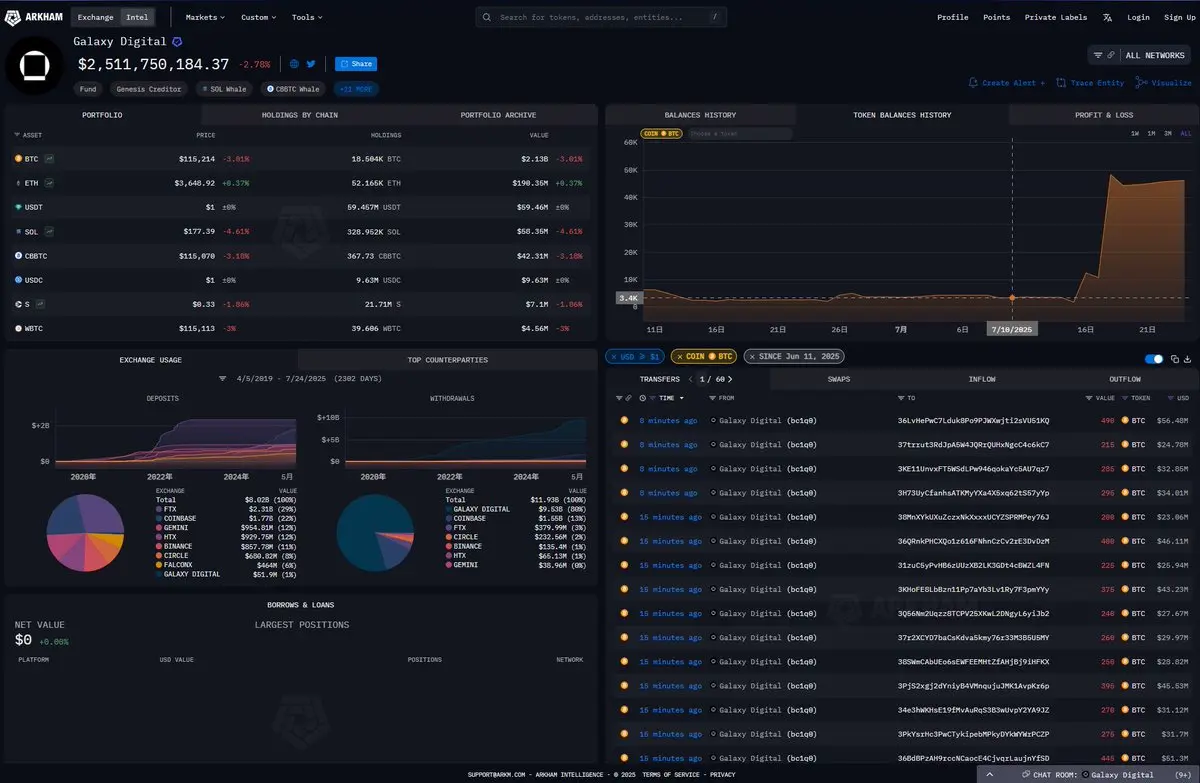Remove the SINCE Jun 11, 2025 filter chip

750,357
